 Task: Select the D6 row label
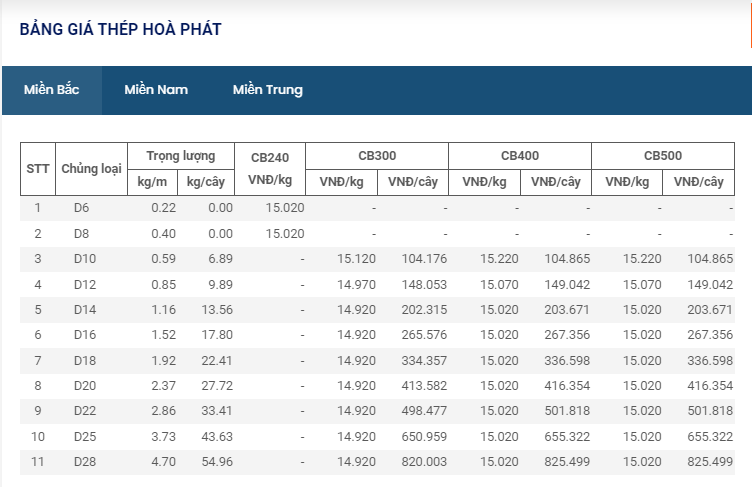(x=82, y=208)
